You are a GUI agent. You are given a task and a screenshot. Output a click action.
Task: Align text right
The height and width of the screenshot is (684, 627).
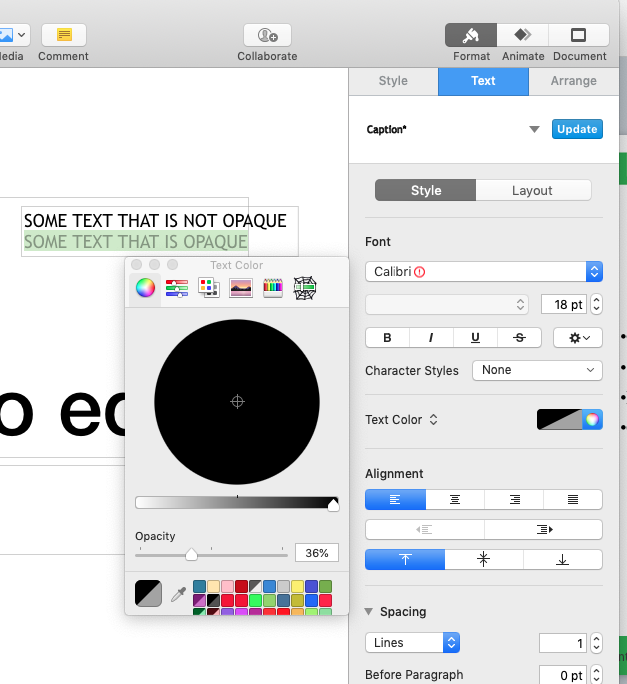[x=514, y=499]
